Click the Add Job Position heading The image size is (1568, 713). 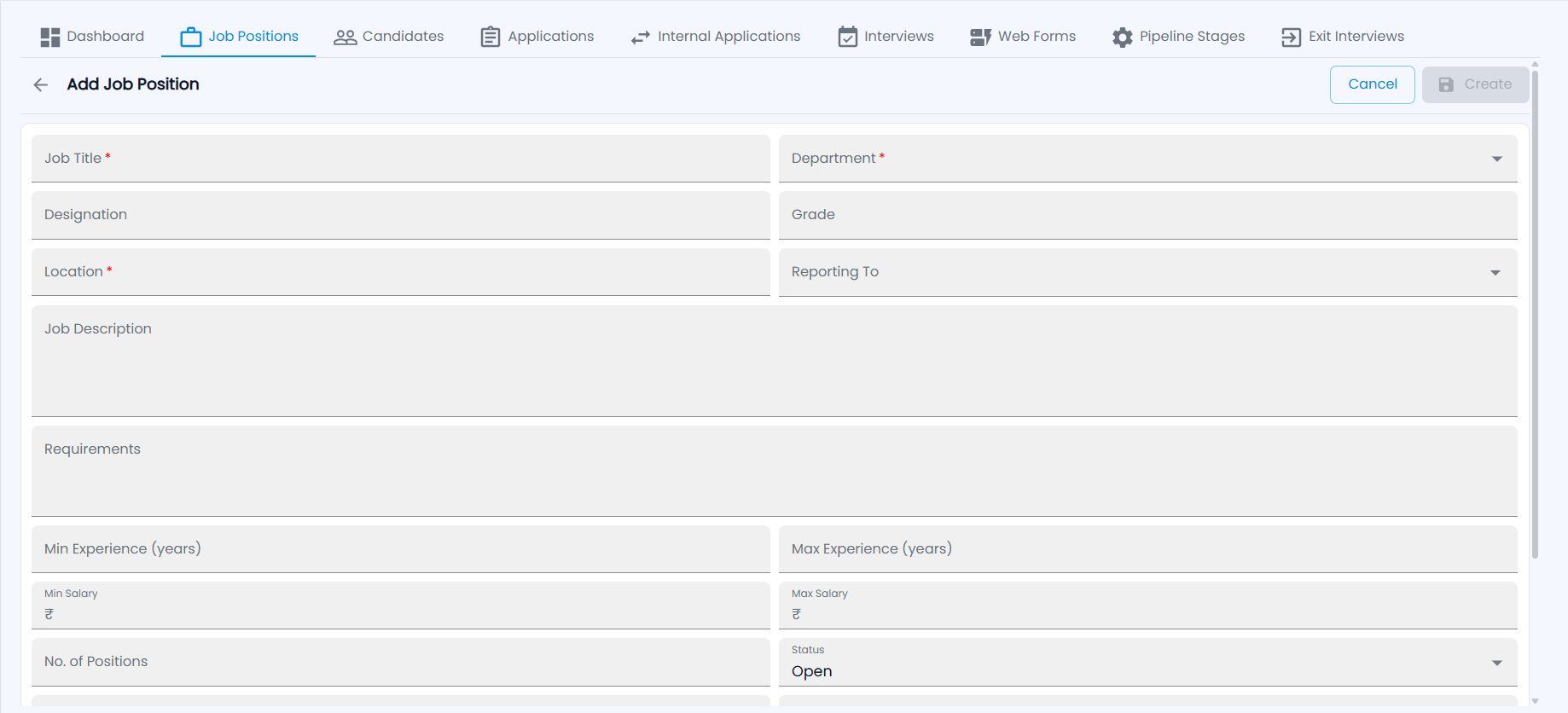click(x=133, y=84)
